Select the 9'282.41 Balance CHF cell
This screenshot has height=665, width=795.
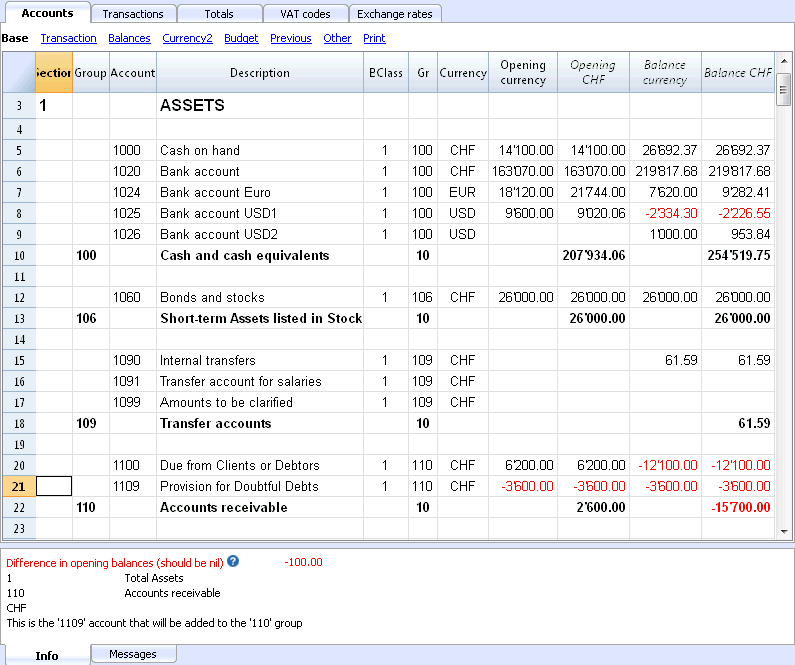738,193
